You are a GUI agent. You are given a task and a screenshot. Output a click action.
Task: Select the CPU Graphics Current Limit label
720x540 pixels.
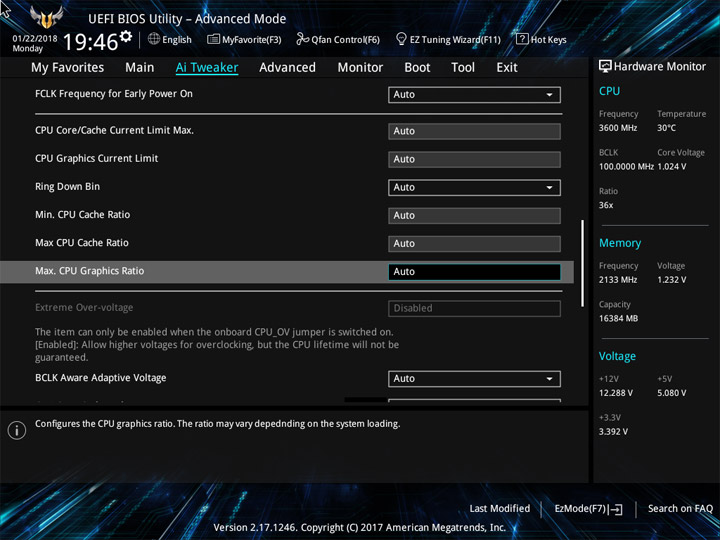click(x=96, y=158)
